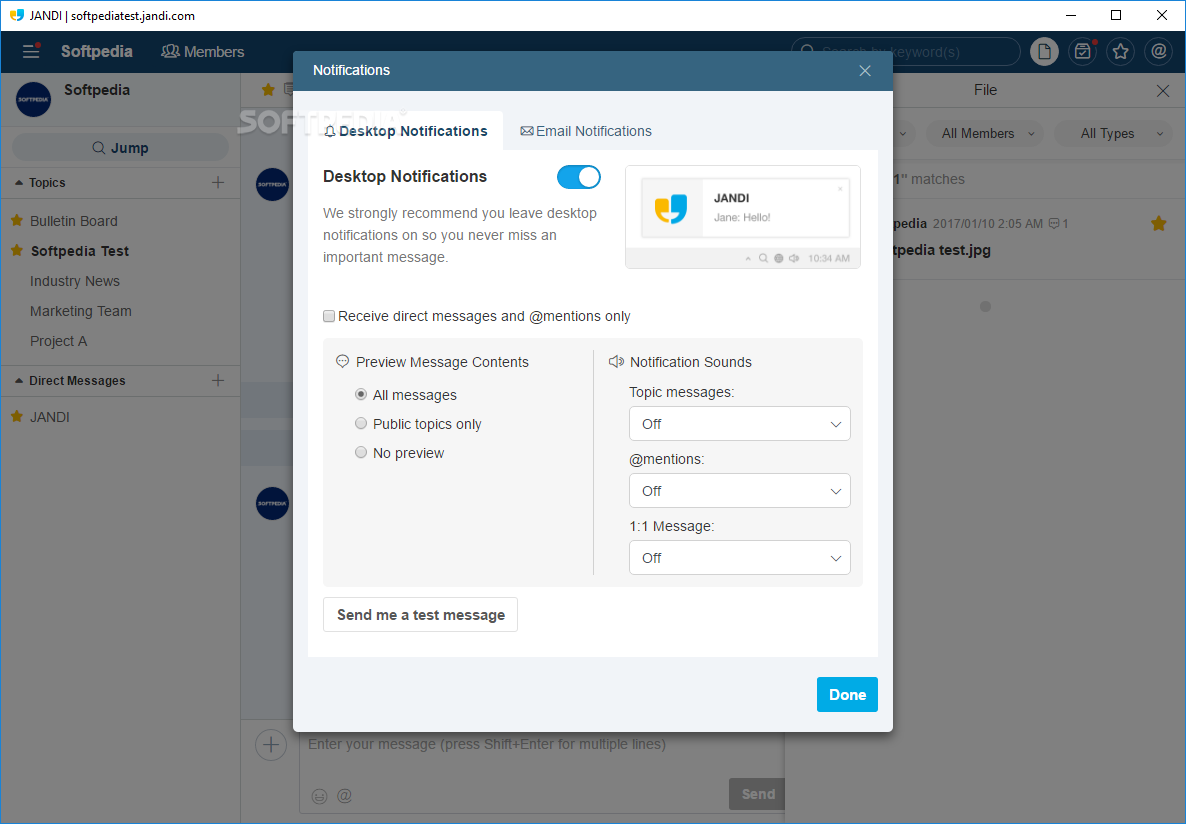1186x824 pixels.
Task: Open the emoji picker icon
Action: click(x=319, y=796)
